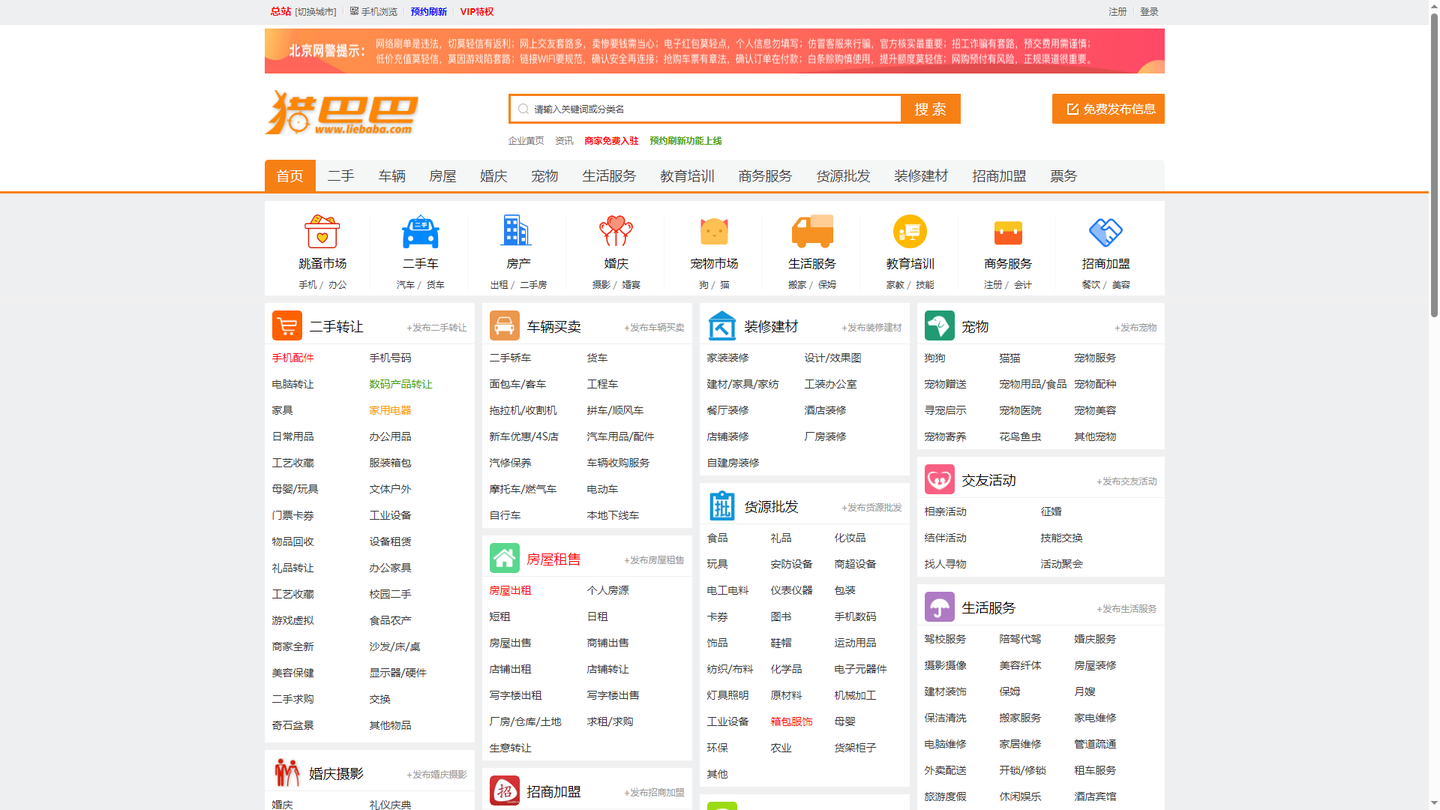Click 商家免费入驻 red link

(x=611, y=141)
